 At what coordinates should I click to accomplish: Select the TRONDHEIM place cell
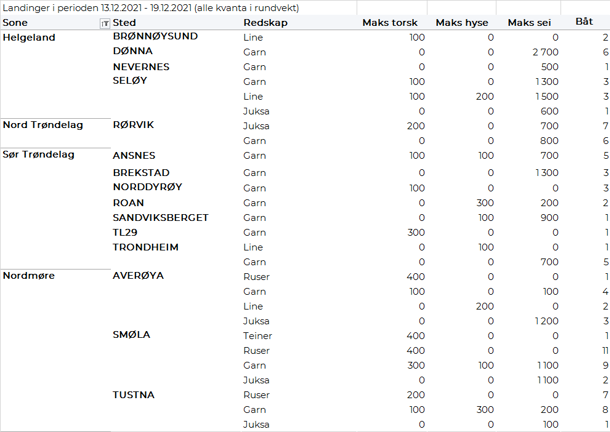[x=146, y=247]
